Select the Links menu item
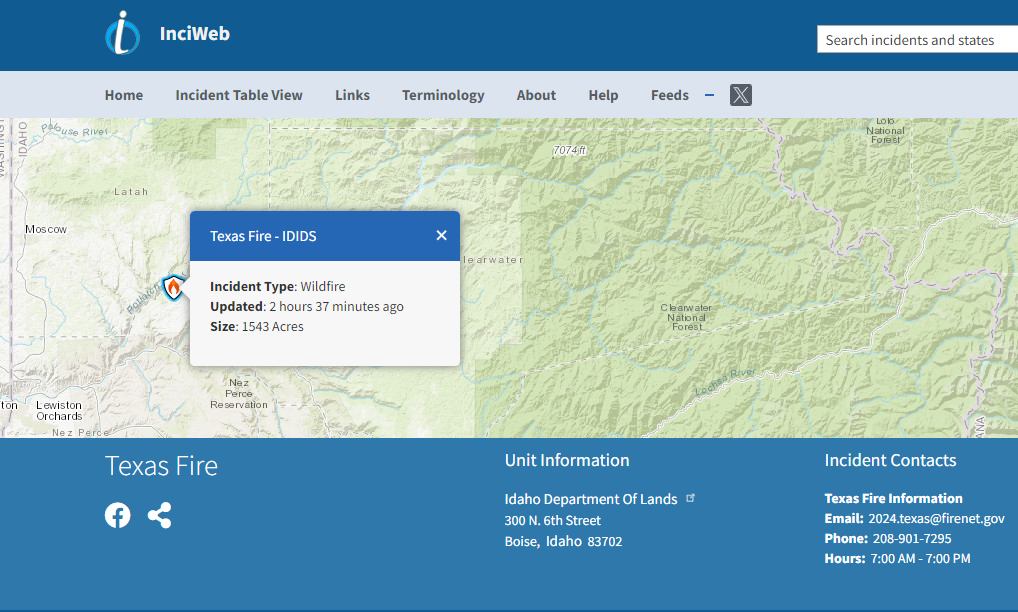The height and width of the screenshot is (612, 1018). (x=352, y=95)
